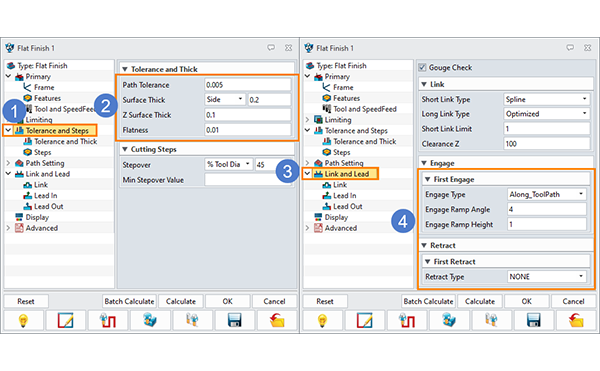This screenshot has height=371, width=600.
Task: Click the comment bubble icon in right dialog title
Action: [570, 48]
